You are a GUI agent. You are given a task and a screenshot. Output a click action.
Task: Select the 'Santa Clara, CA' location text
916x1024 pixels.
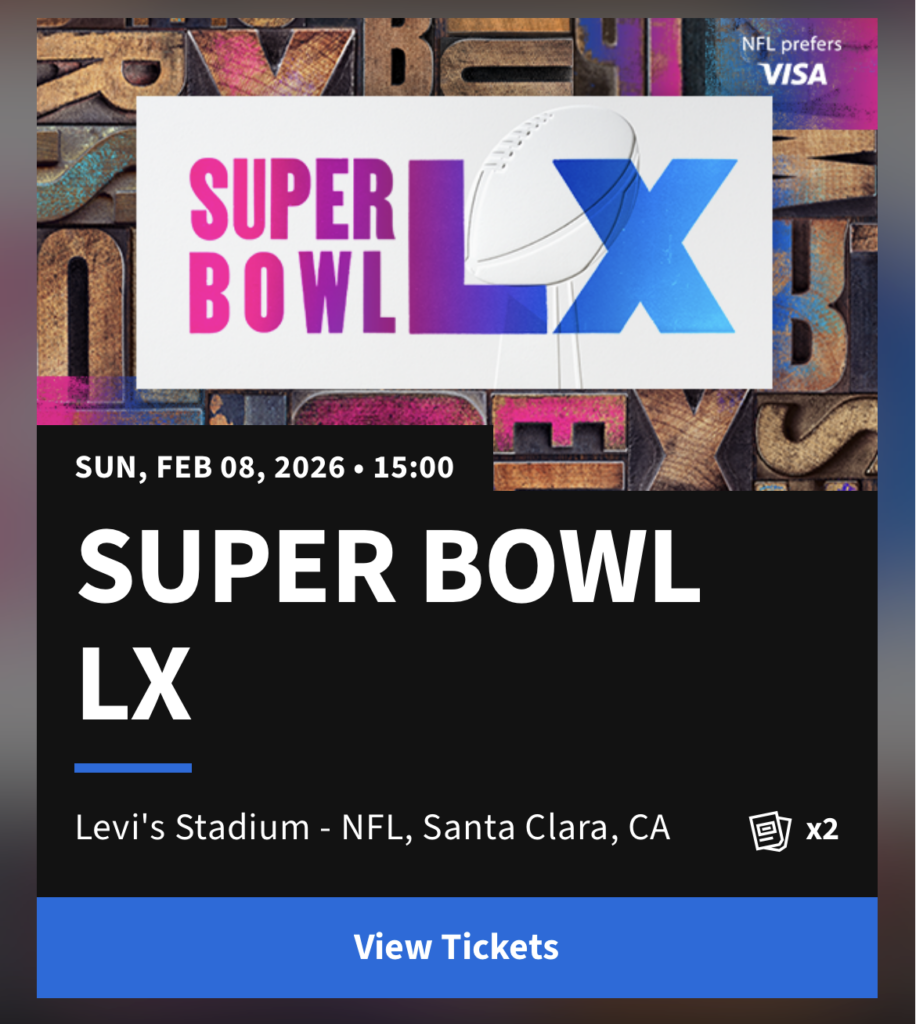tap(546, 828)
